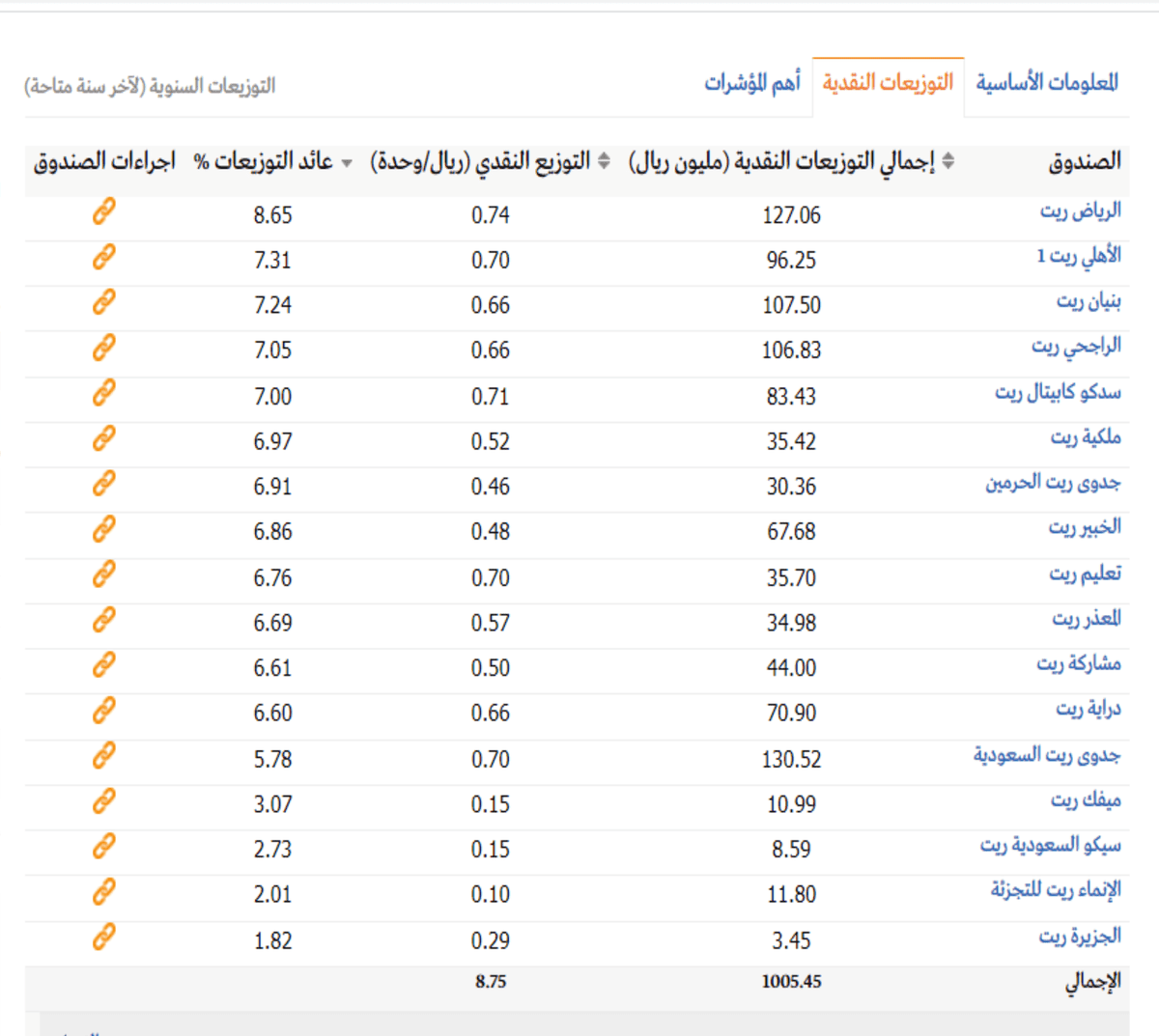Select total distributions value 3.45
Viewport: 1159px width, 1036px height.
pos(791,941)
